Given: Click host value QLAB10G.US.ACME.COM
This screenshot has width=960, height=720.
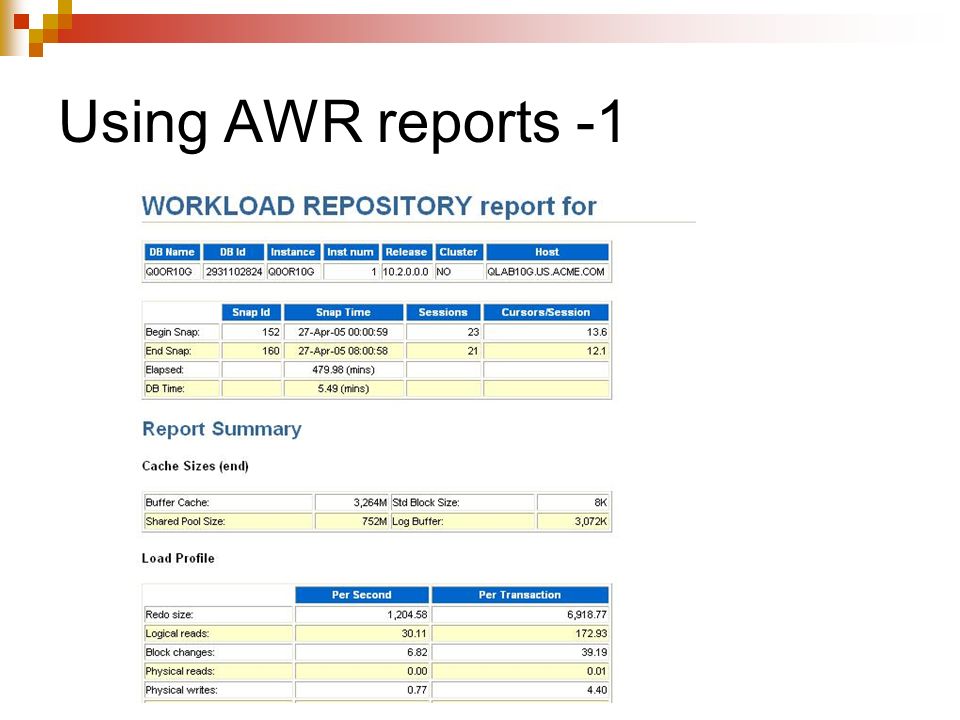Looking at the screenshot, I should 546,272.
